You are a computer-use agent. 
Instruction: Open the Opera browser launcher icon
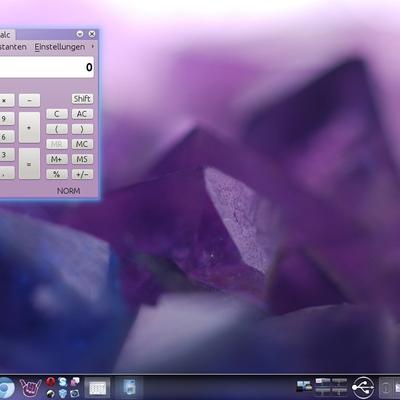pyautogui.click(x=50, y=382)
